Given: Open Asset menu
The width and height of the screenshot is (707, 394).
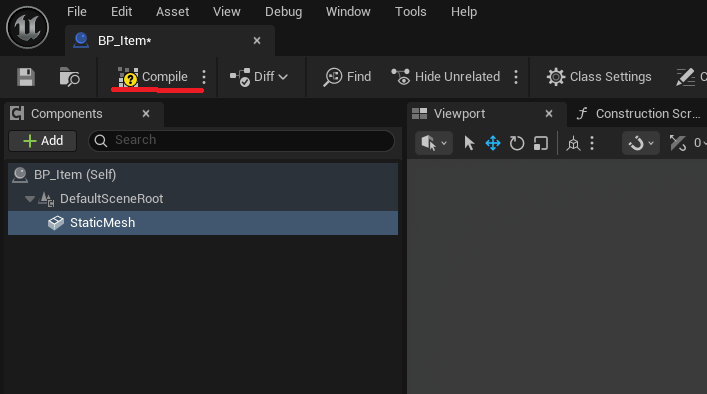Looking at the screenshot, I should point(172,12).
